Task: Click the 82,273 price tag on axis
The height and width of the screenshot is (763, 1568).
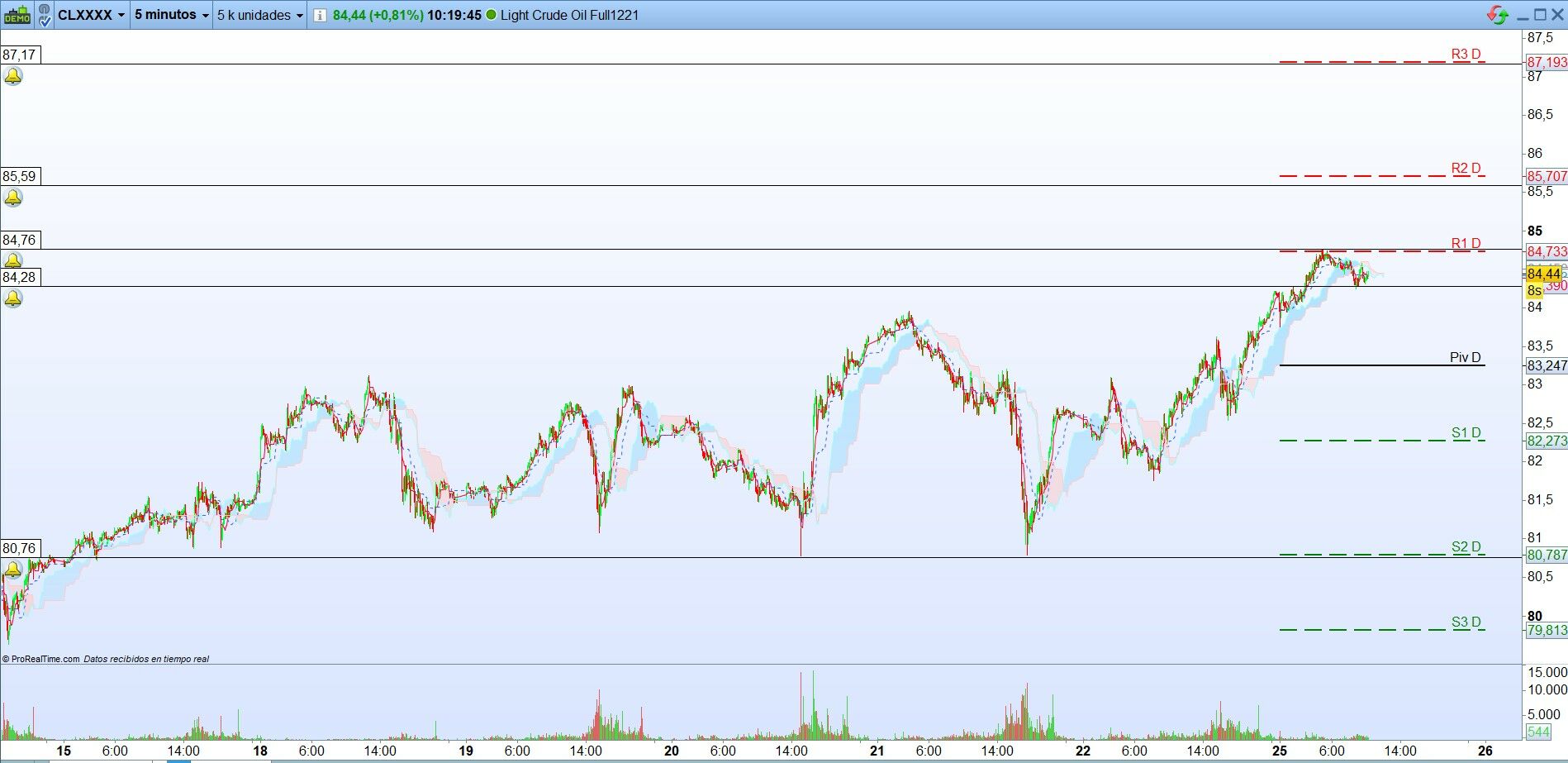Action: [1546, 441]
